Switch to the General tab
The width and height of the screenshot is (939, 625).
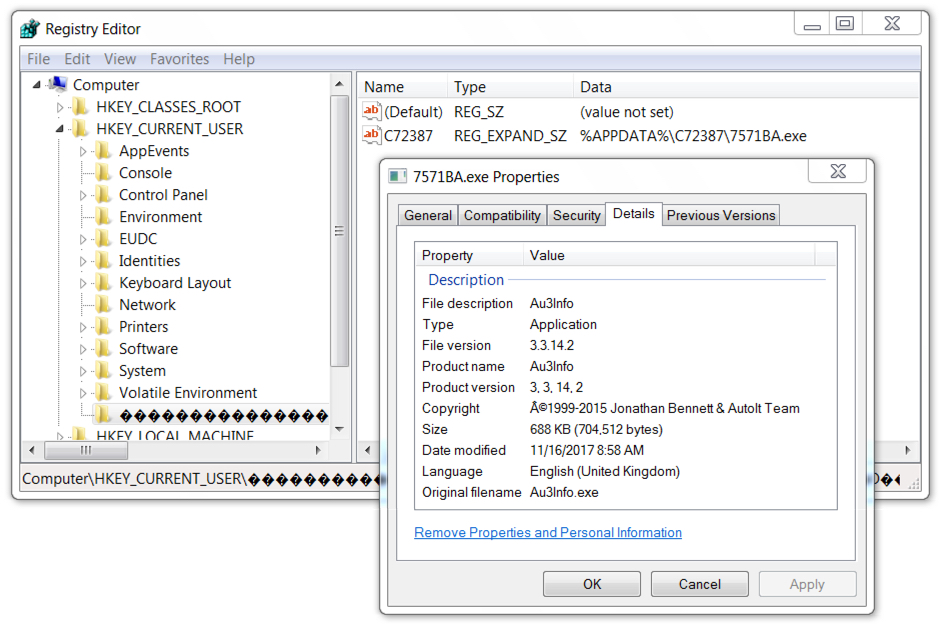tap(428, 216)
